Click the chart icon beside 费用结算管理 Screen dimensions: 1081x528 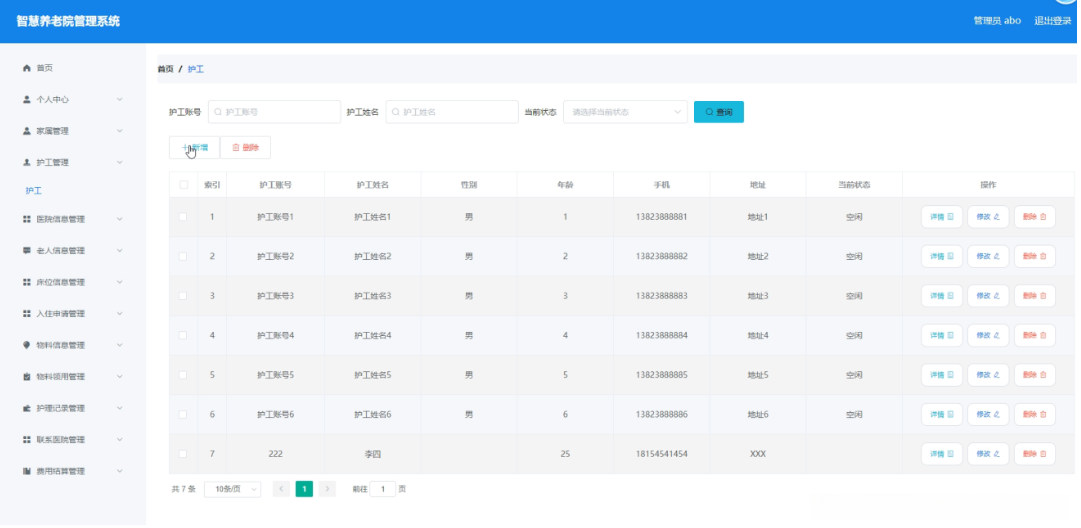(x=27, y=471)
